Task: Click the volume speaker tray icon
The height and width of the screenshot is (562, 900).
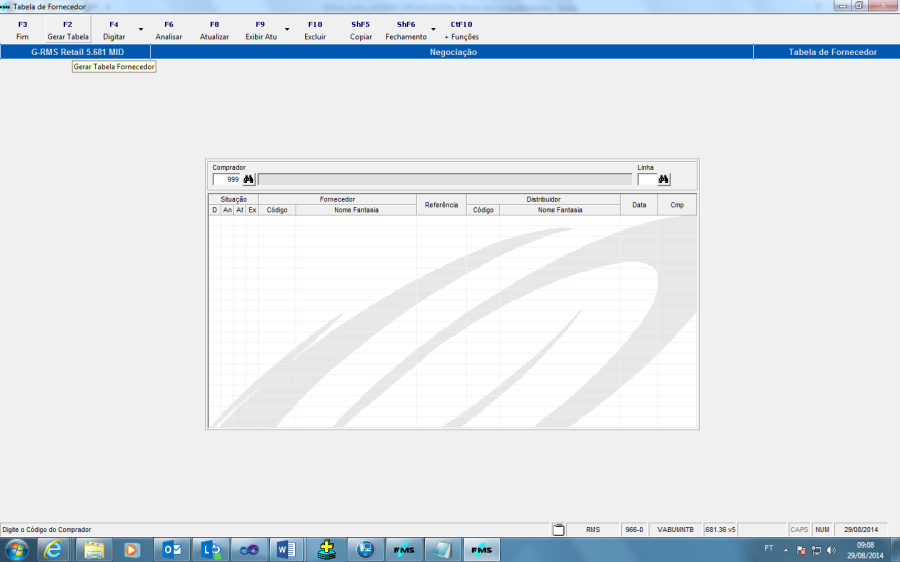Action: pyautogui.click(x=831, y=550)
